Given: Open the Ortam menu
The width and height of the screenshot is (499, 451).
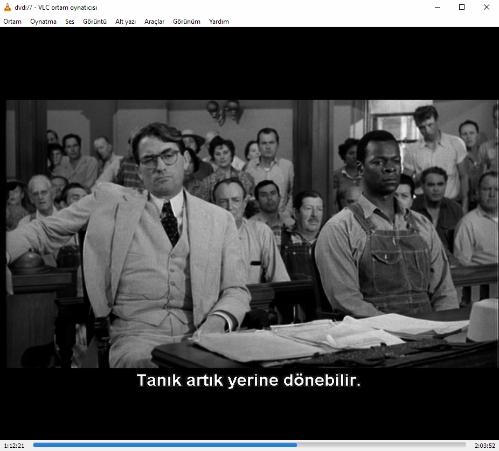Looking at the screenshot, I should (12, 22).
